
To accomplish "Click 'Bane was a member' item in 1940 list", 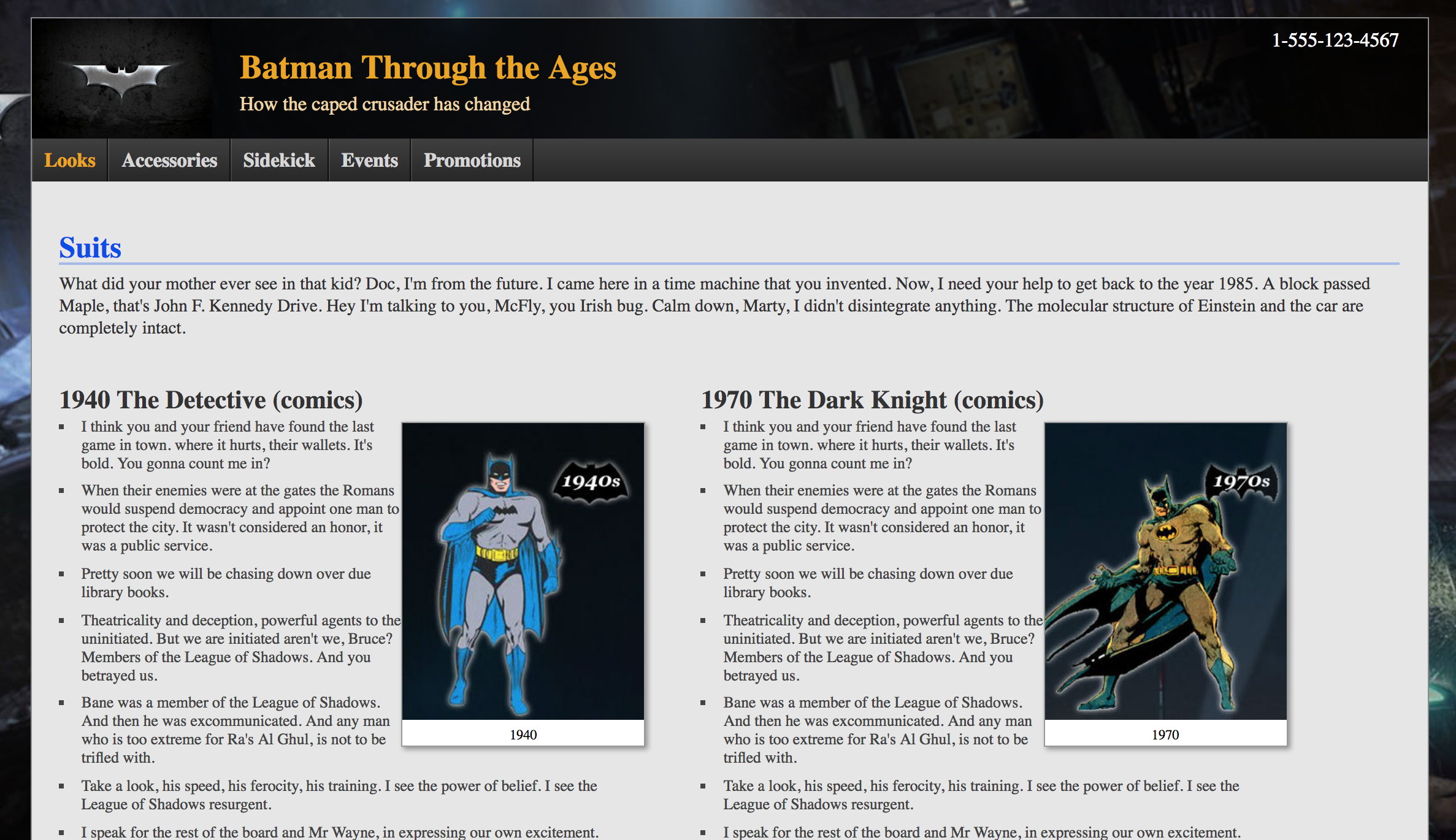I will 236,730.
